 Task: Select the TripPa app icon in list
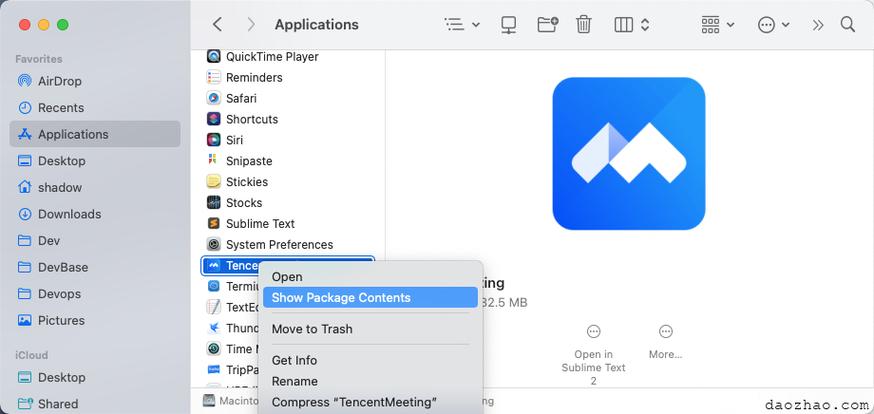pos(213,369)
